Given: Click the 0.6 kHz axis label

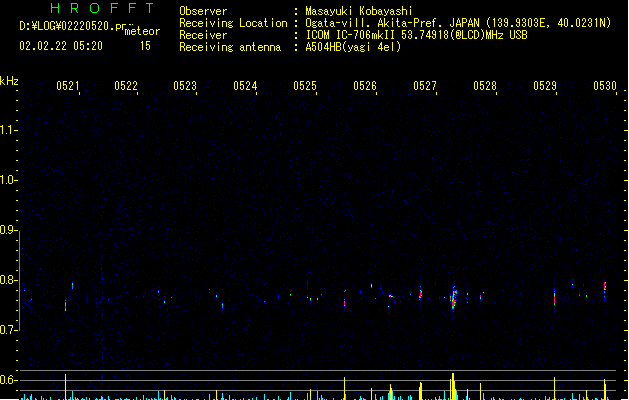Looking at the screenshot, I should (9, 380).
